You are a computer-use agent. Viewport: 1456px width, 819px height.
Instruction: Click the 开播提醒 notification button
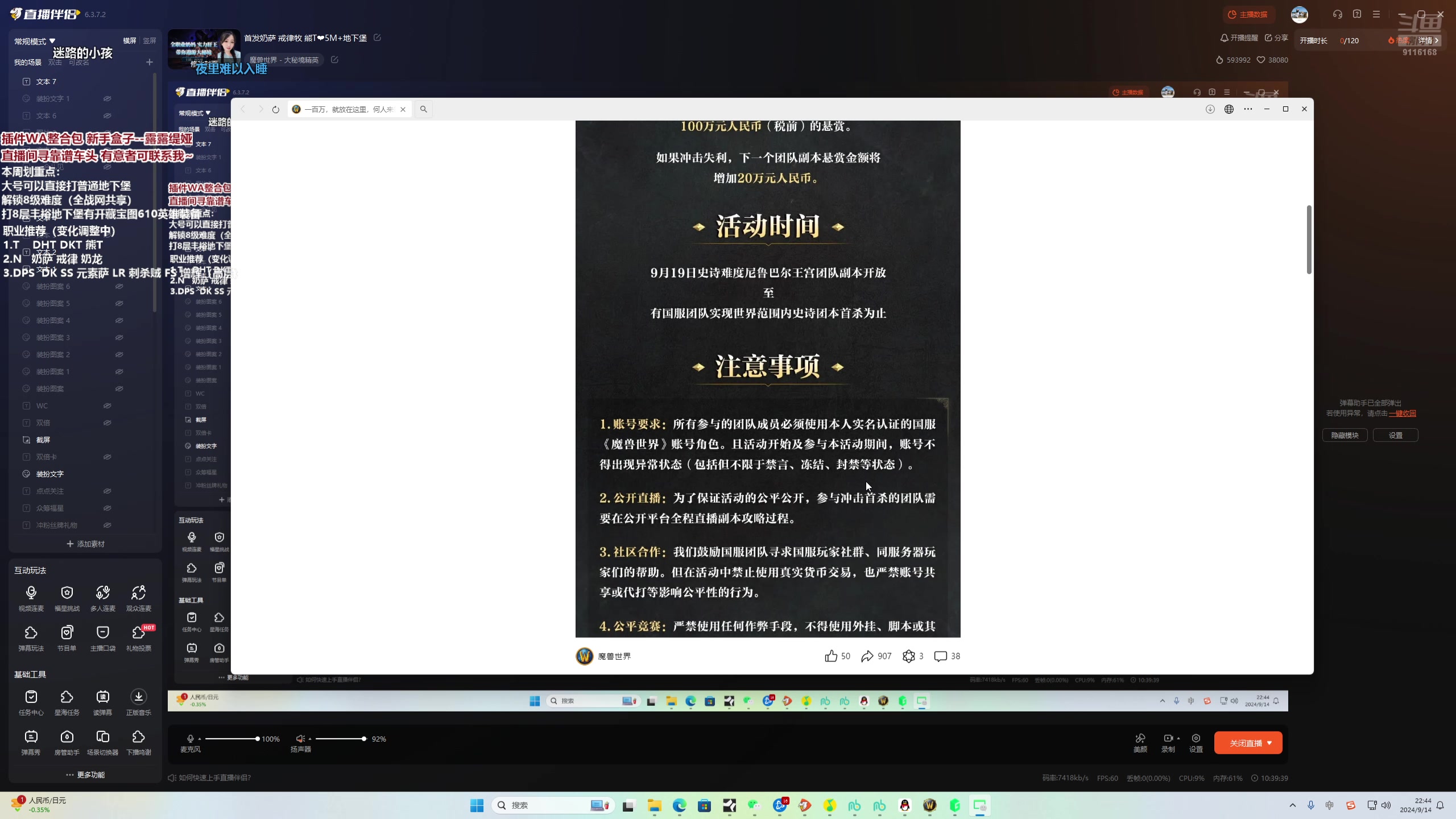coord(1239,38)
